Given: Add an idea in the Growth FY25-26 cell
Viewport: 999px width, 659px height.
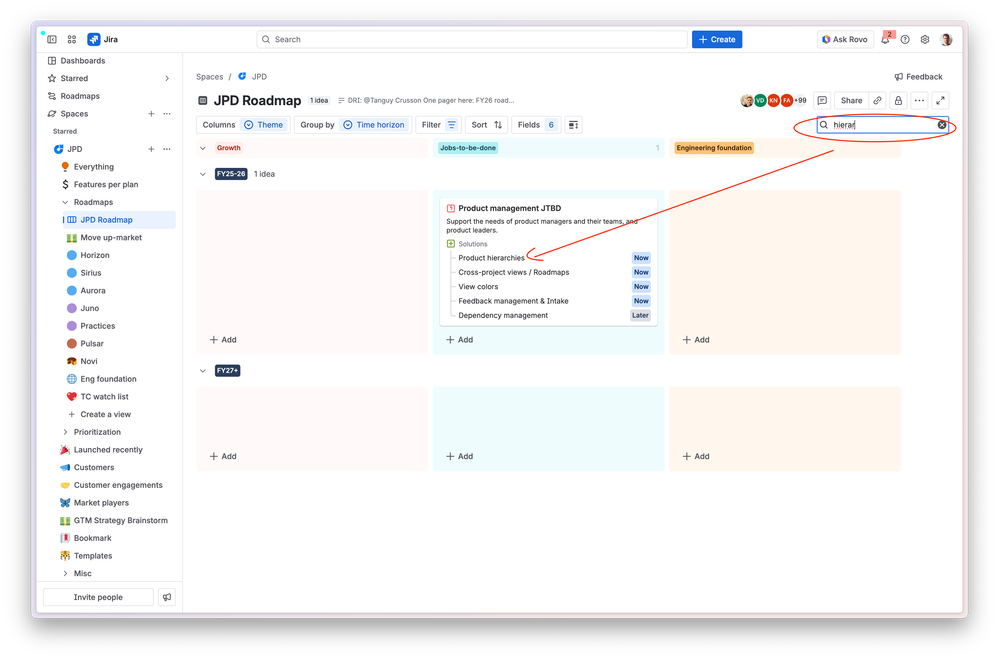Looking at the screenshot, I should click(x=223, y=340).
